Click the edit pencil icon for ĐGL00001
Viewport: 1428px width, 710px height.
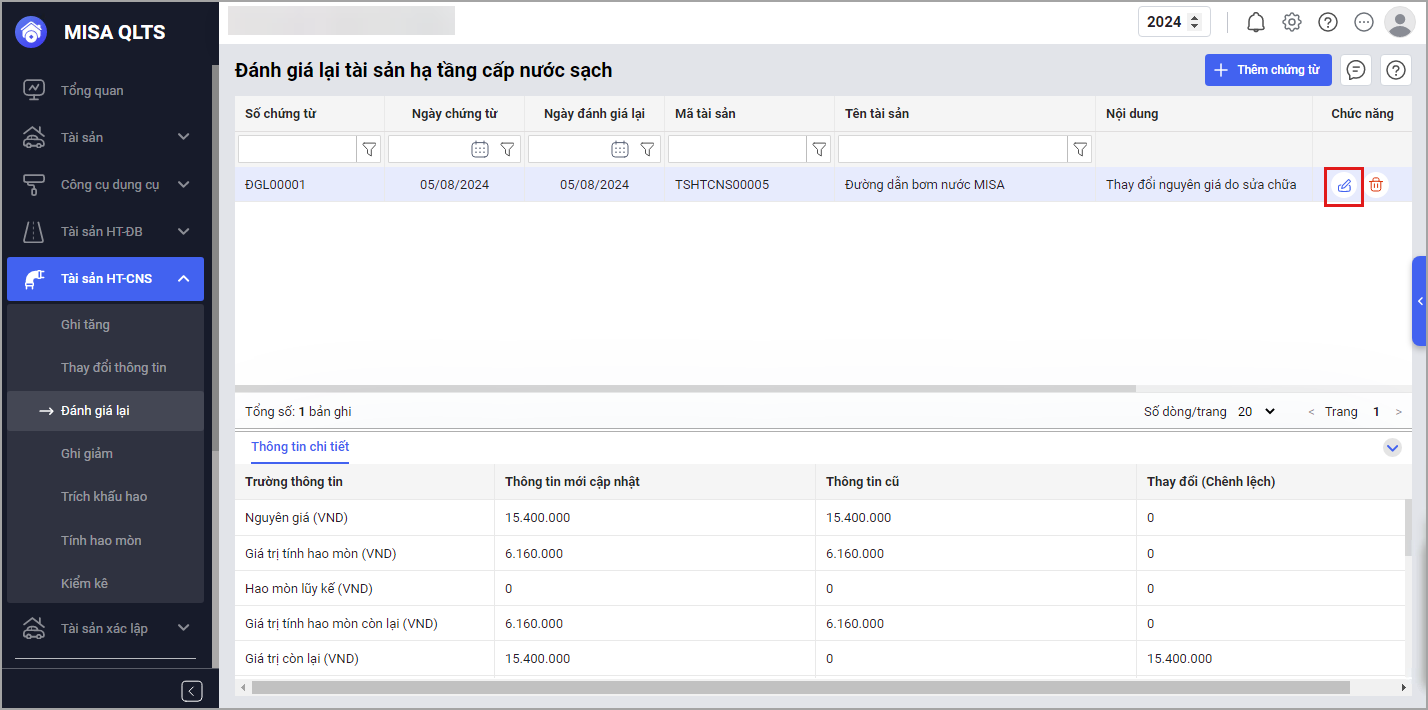(1344, 185)
